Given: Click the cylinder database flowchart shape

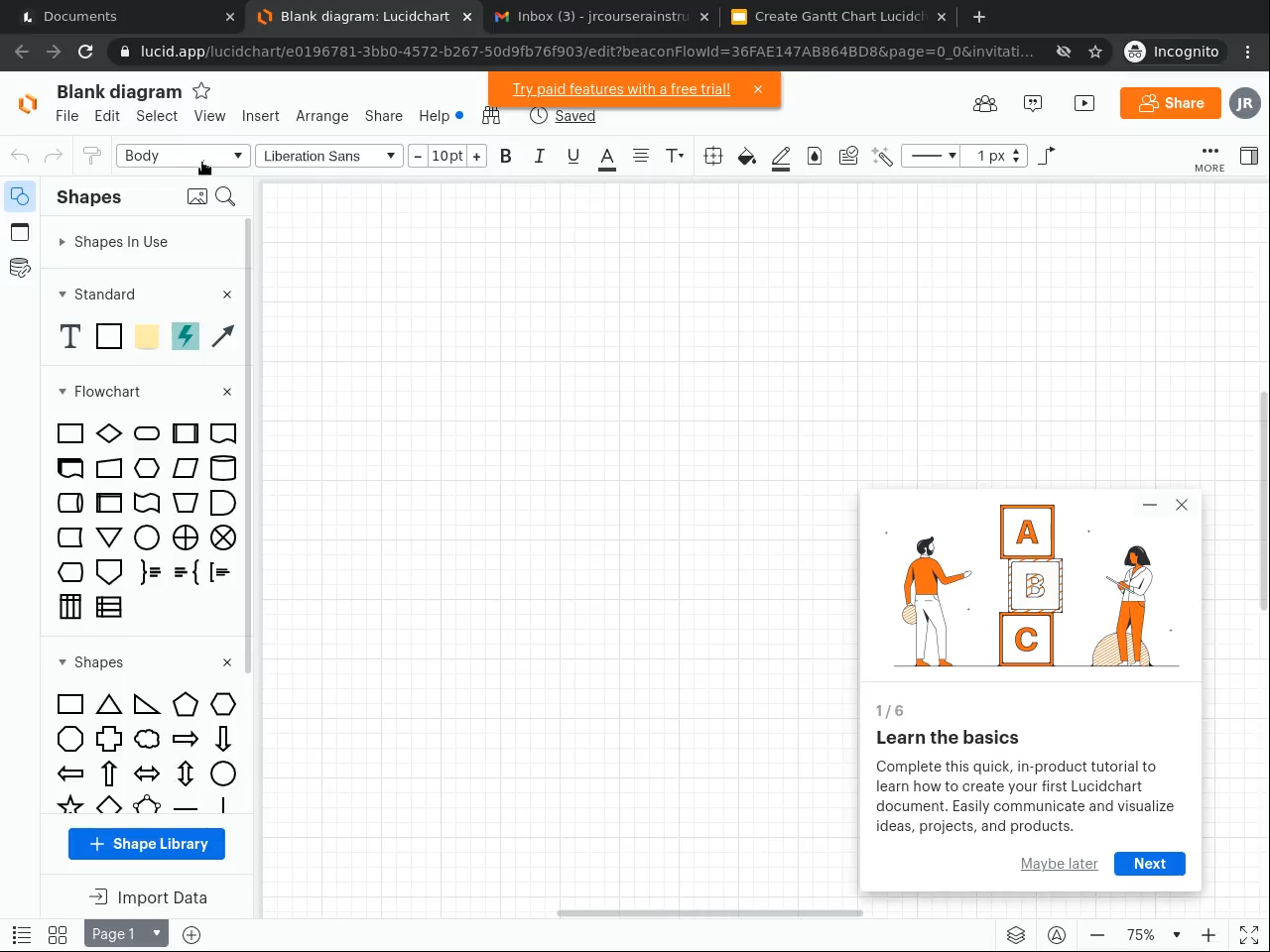Looking at the screenshot, I should click(223, 468).
